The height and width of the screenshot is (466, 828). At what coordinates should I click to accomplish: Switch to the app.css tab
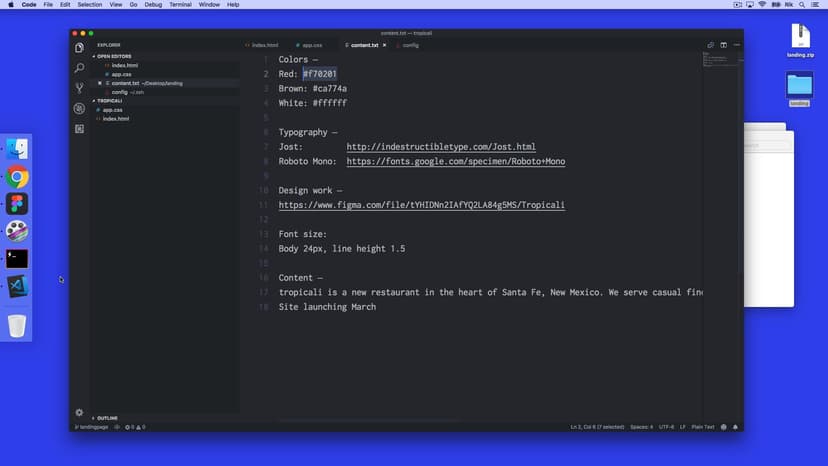pos(311,45)
